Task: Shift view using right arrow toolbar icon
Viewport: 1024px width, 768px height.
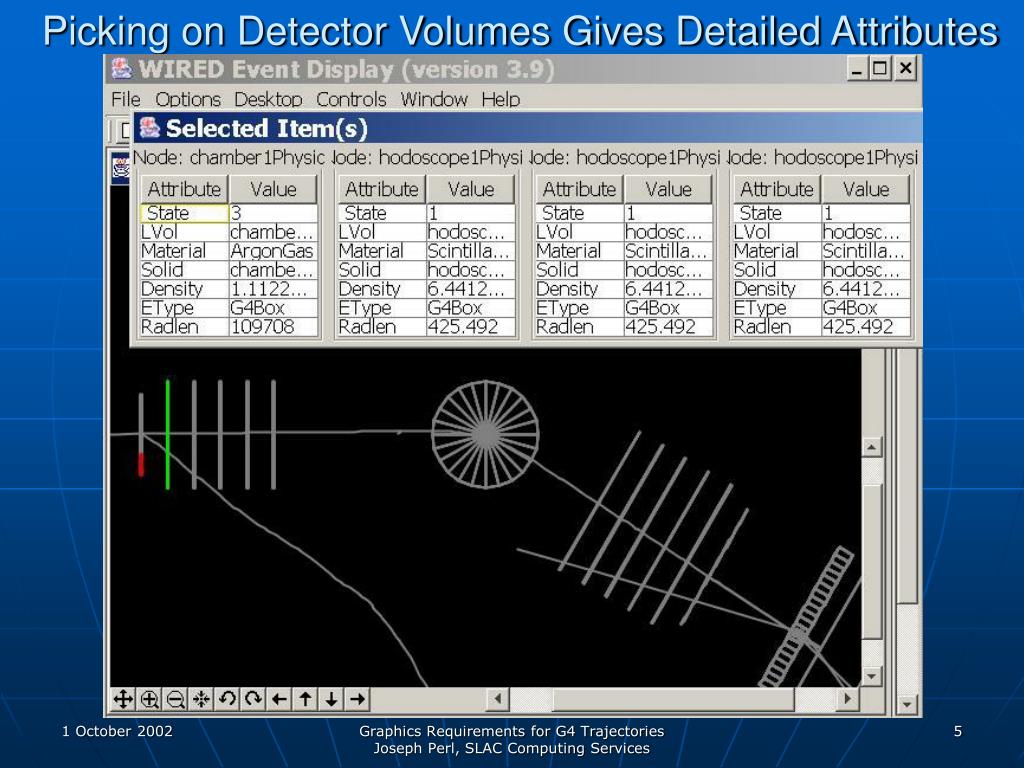Action: (x=358, y=699)
